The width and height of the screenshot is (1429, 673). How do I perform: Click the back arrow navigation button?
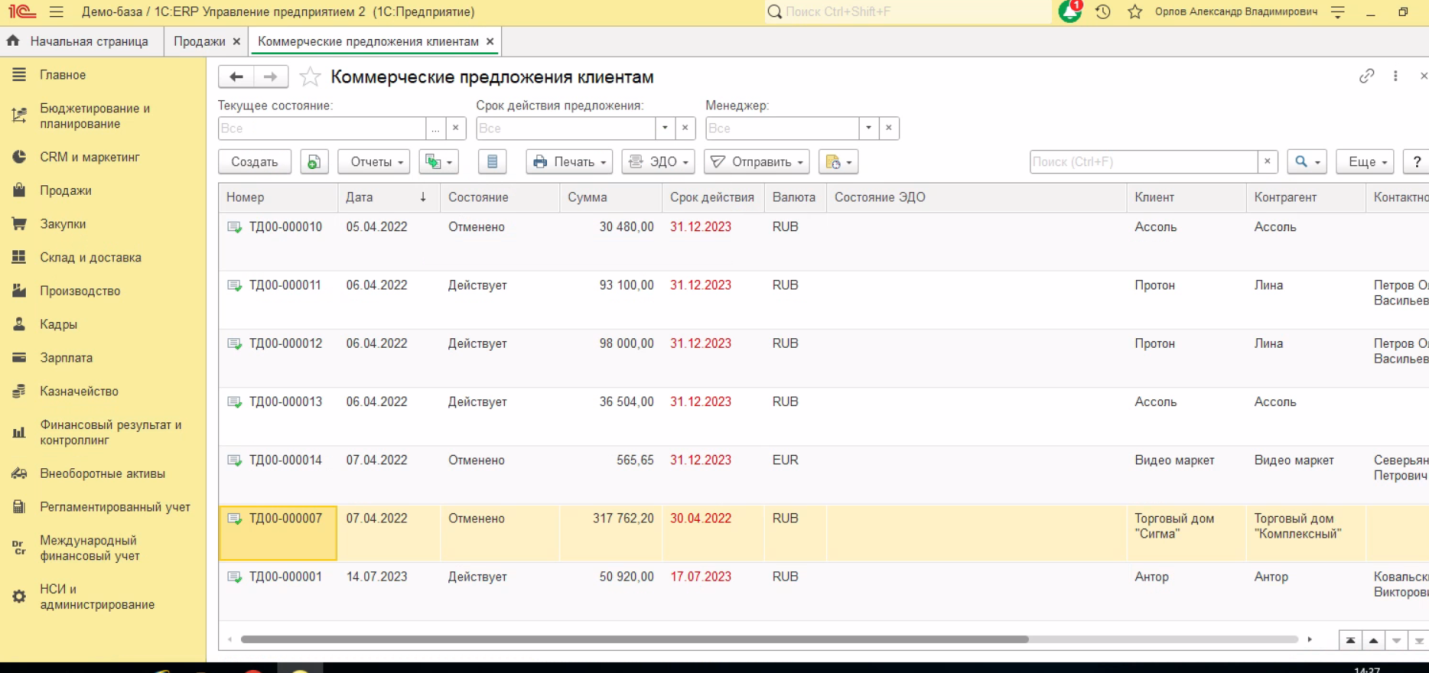(x=236, y=77)
